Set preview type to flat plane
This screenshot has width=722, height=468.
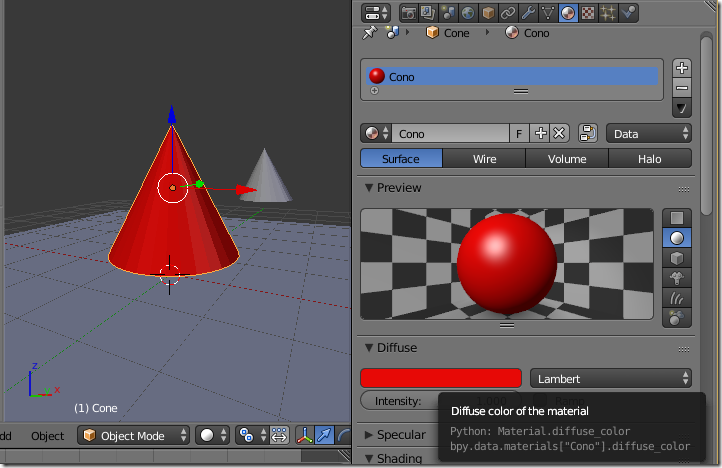point(677,218)
